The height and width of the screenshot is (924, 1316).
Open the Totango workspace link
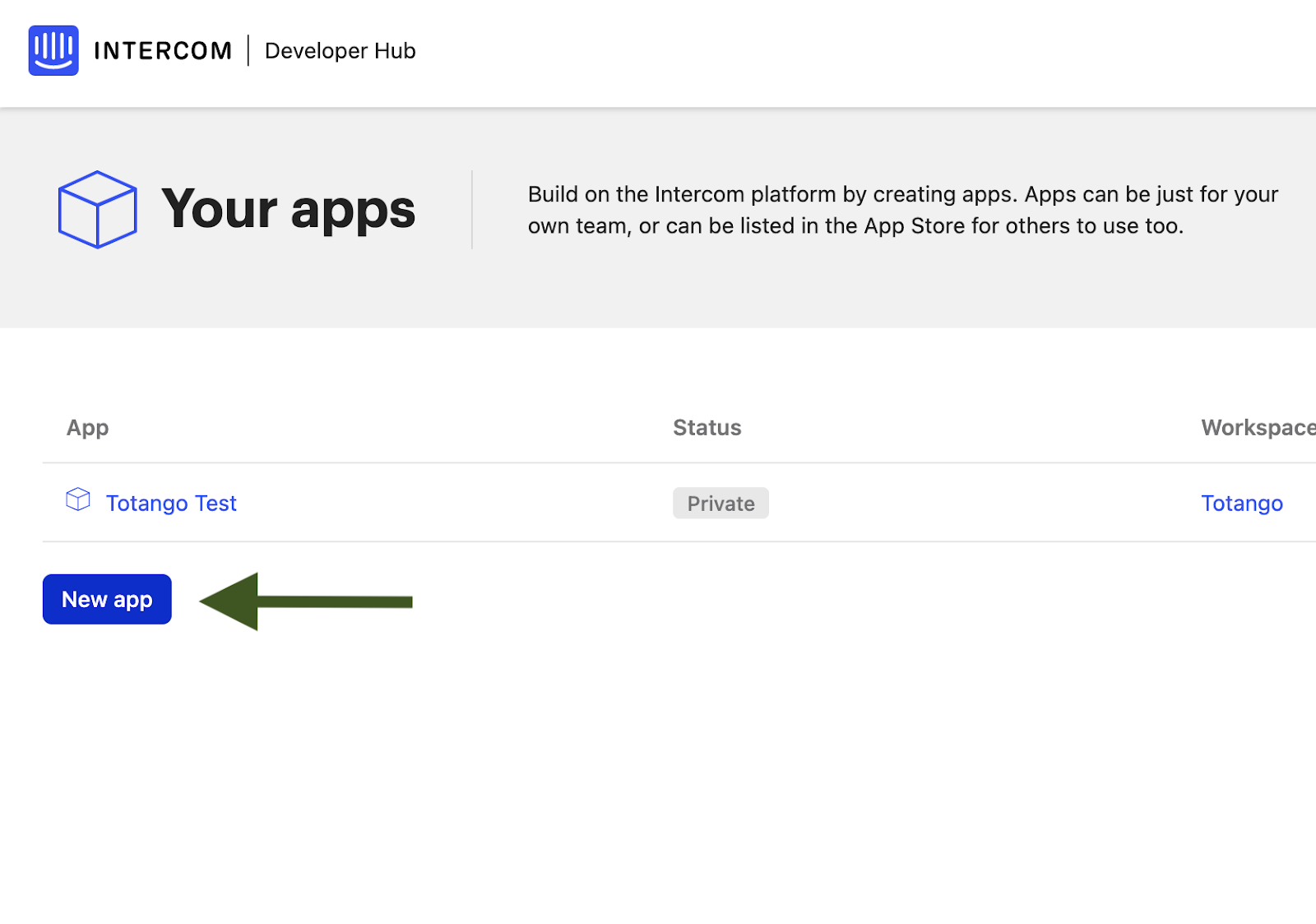(1242, 503)
